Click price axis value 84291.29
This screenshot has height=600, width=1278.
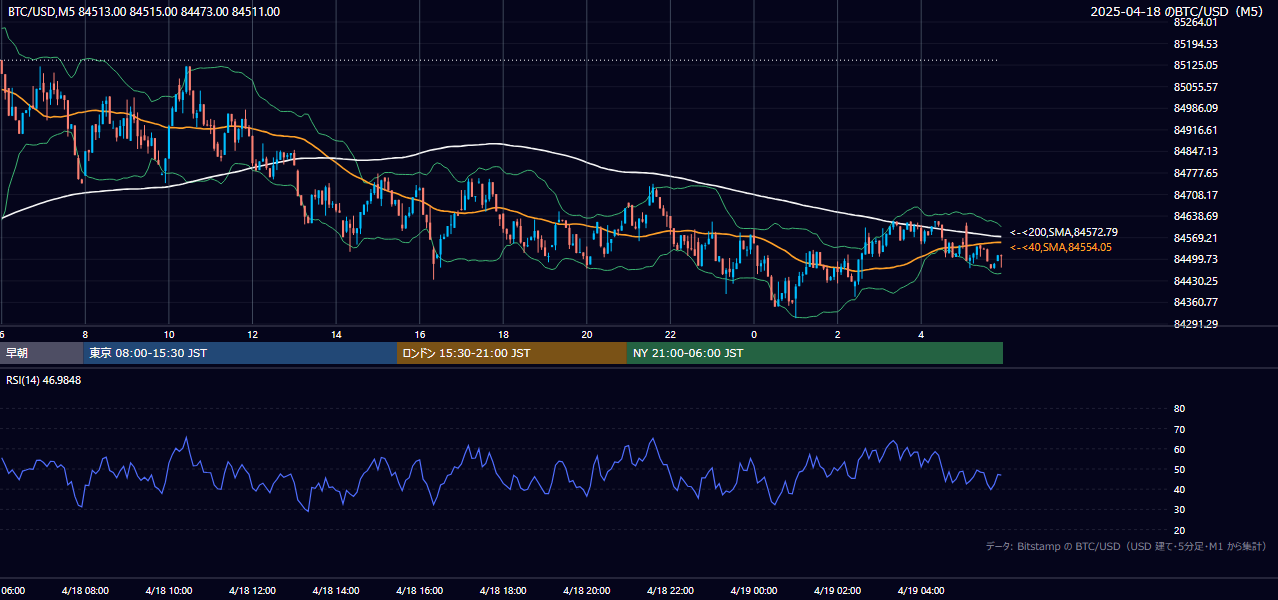click(x=1195, y=324)
